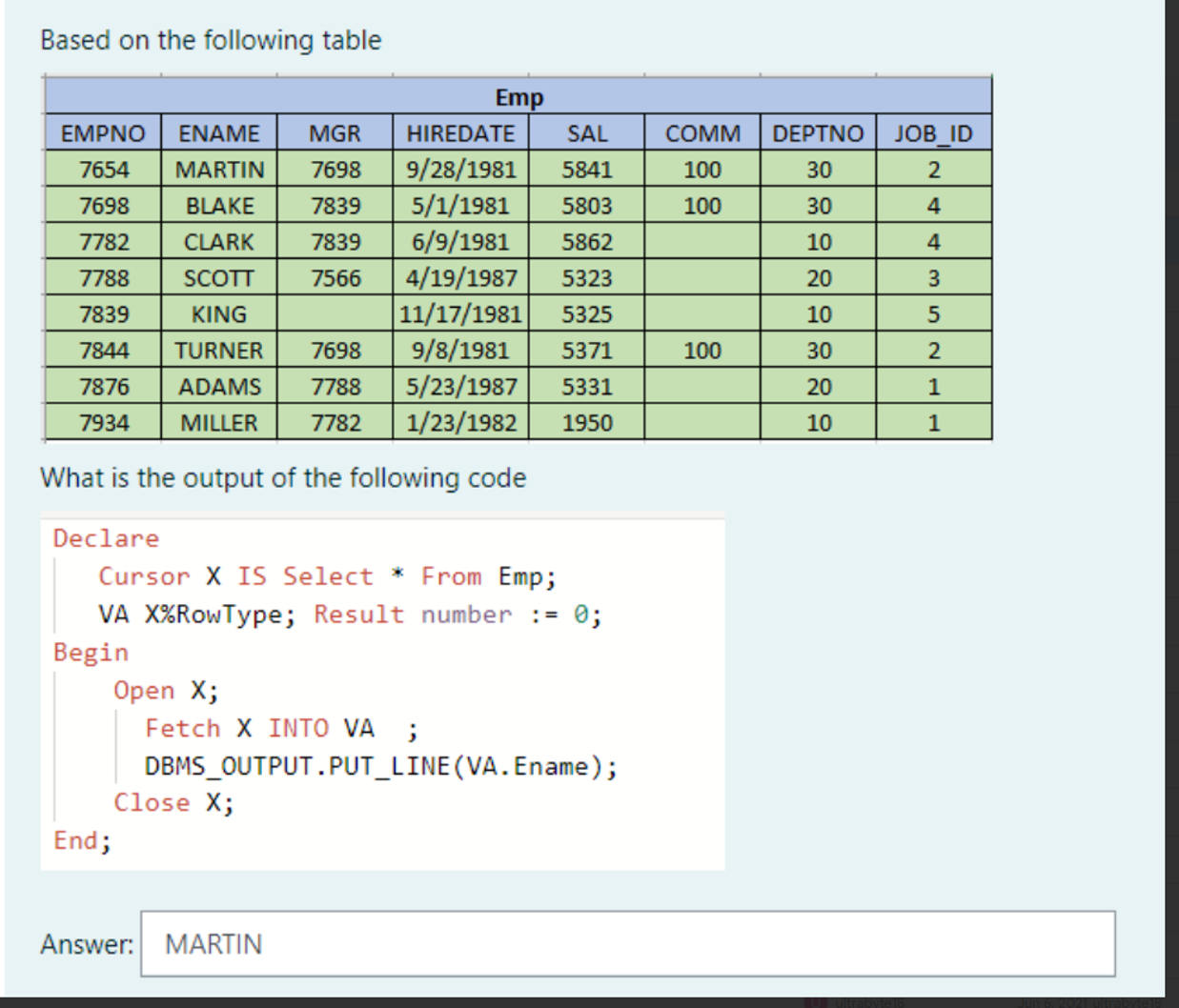
Task: Click hiredate cell 5/23/1987
Action: click(x=460, y=387)
